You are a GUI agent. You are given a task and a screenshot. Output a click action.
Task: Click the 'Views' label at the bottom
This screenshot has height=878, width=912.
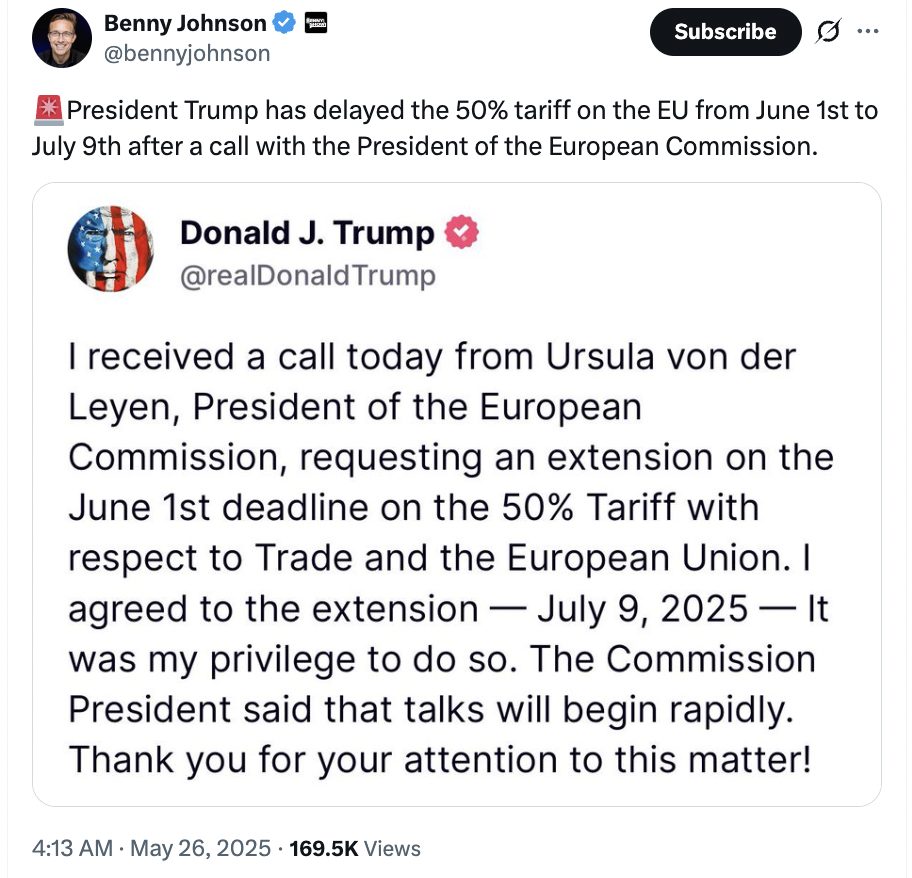[x=392, y=849]
